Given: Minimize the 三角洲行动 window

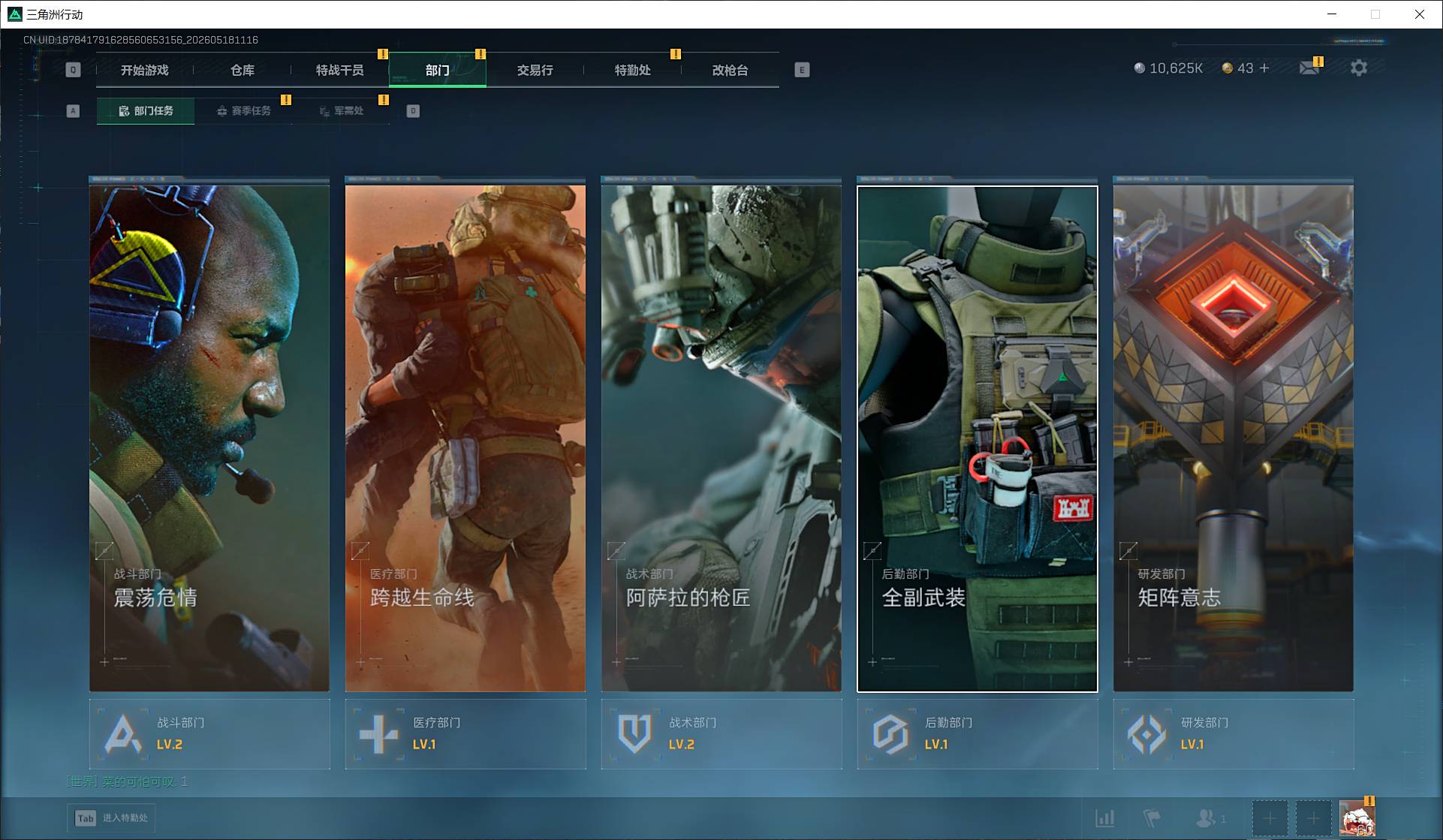Looking at the screenshot, I should [1332, 14].
